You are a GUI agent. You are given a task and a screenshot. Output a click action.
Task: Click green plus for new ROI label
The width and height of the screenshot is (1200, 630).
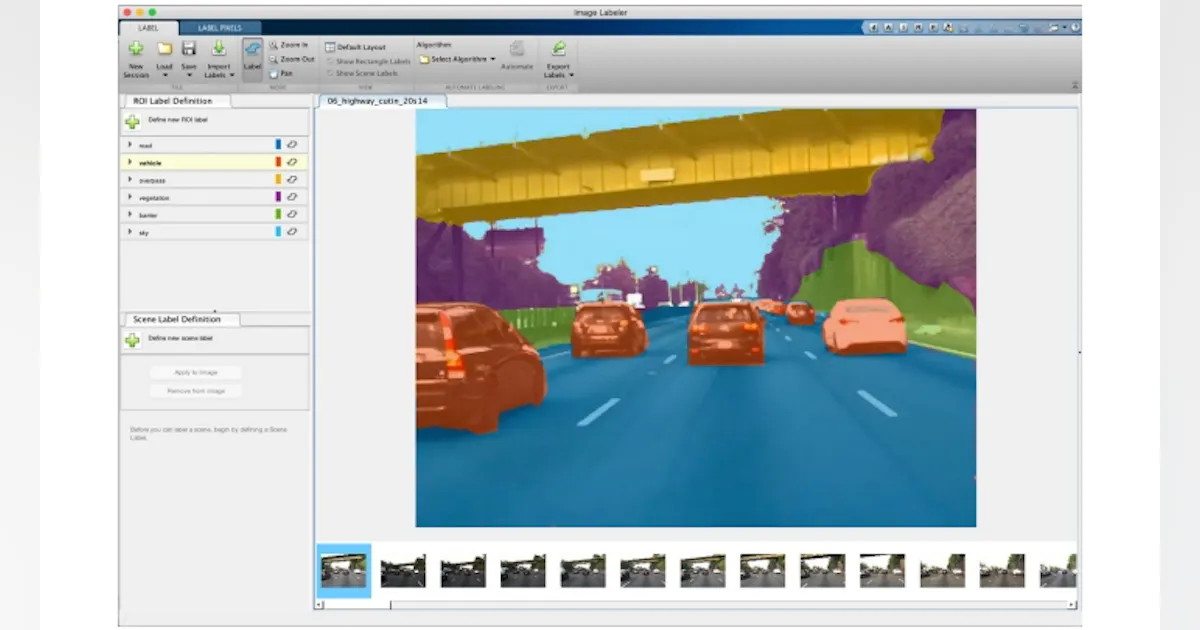132,121
